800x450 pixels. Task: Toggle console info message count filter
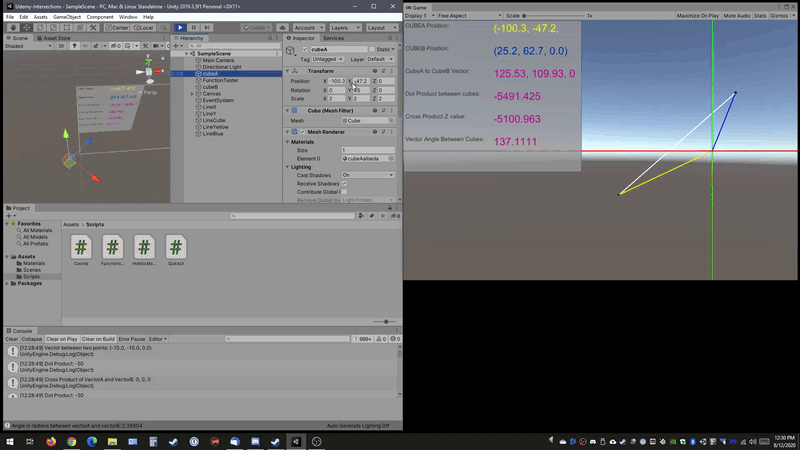coord(363,339)
